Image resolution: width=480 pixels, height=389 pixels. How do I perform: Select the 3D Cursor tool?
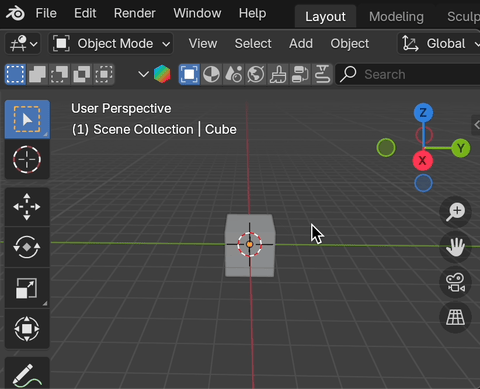coord(27,159)
